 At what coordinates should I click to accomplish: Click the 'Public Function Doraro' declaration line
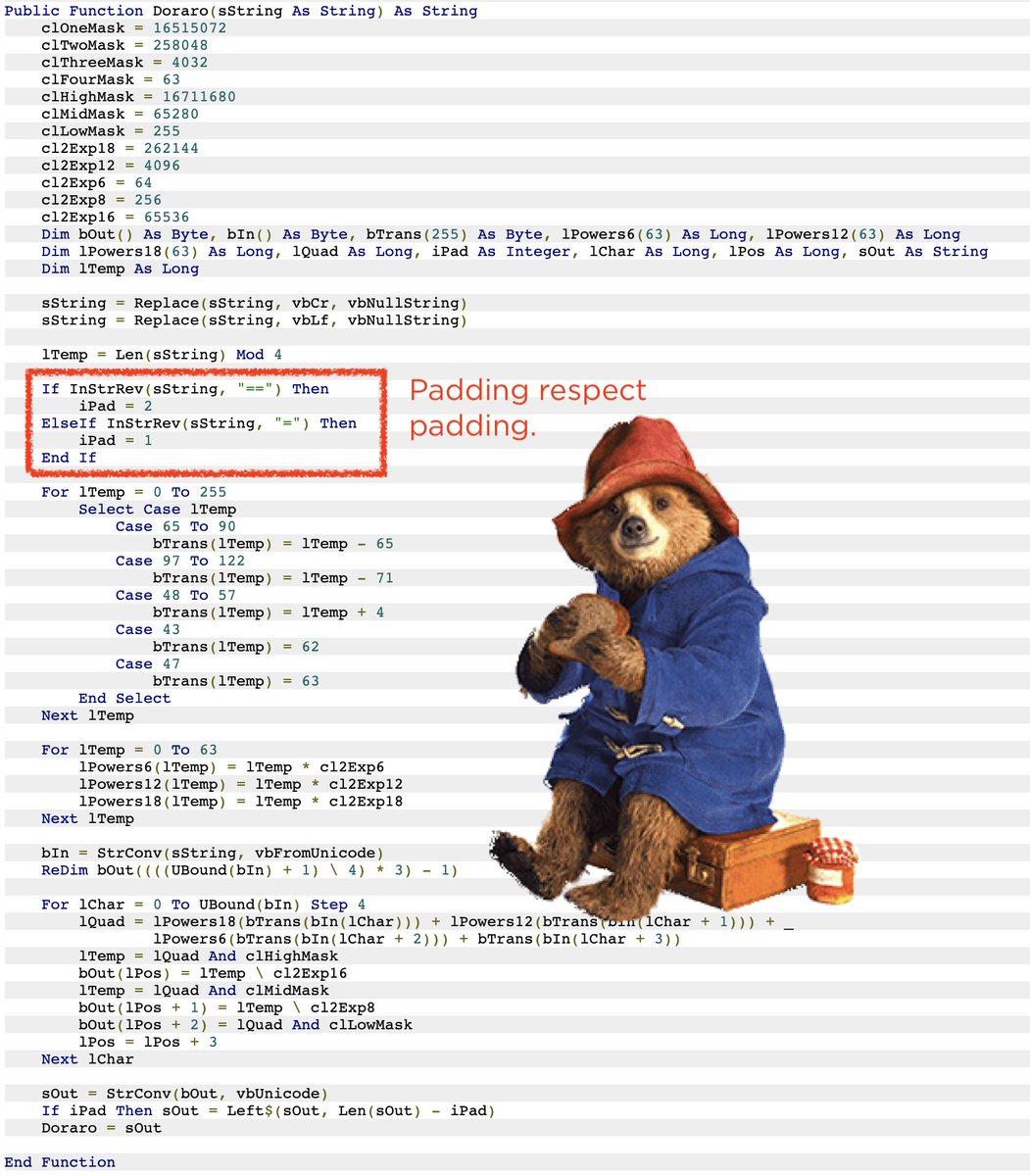(241, 11)
